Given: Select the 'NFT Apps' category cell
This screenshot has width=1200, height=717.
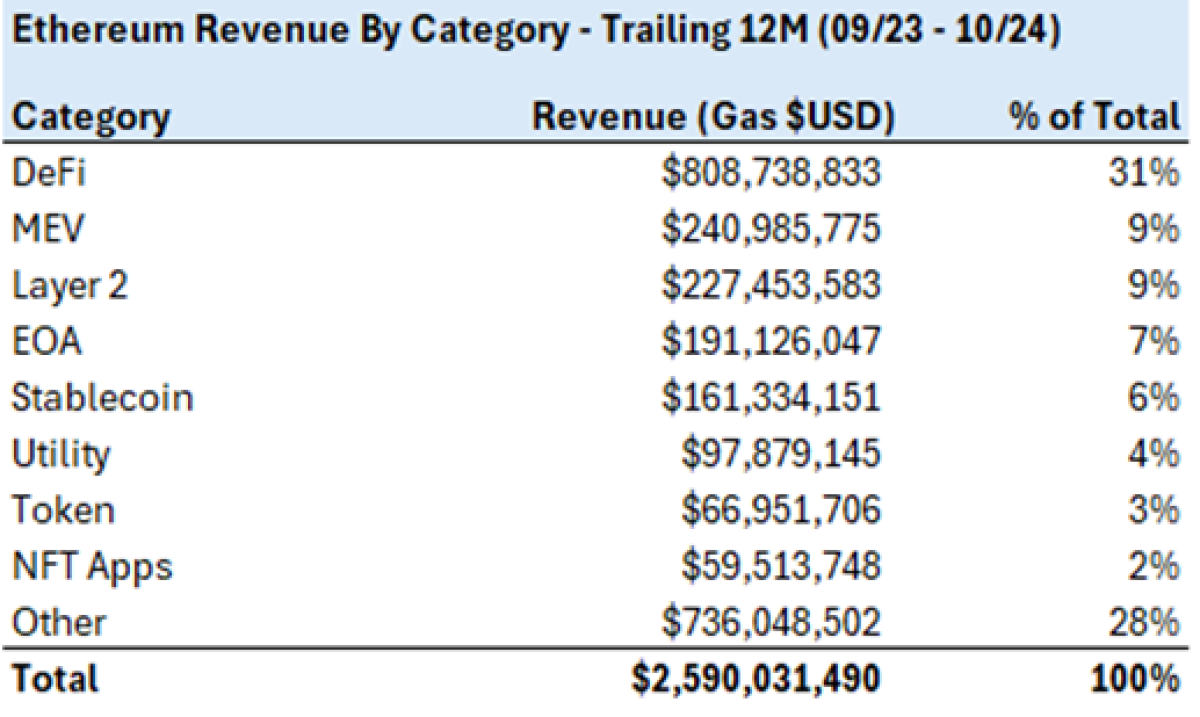Looking at the screenshot, I should (x=92, y=567).
